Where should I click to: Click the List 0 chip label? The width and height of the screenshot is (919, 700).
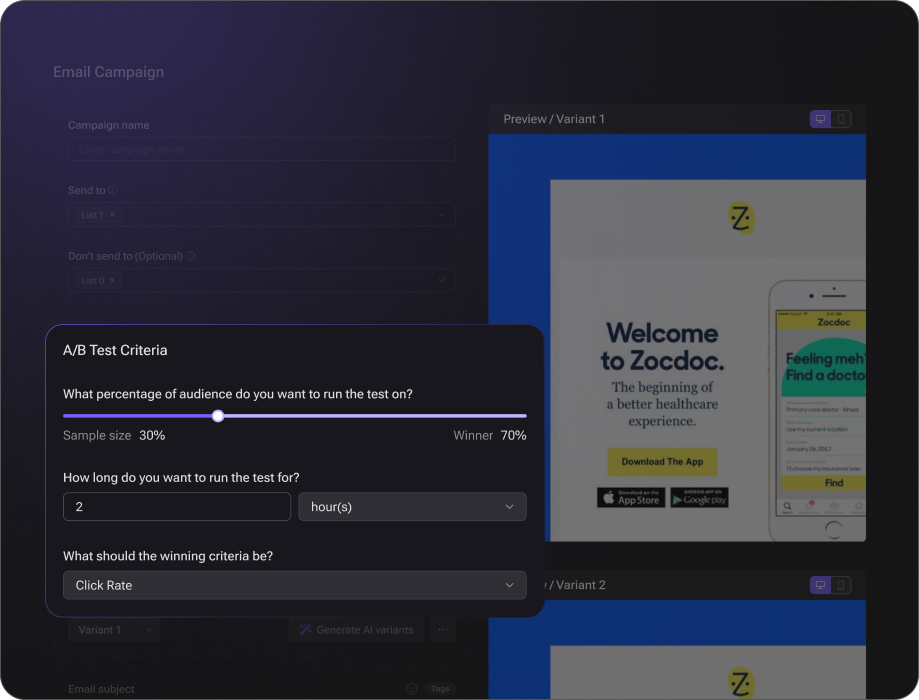click(93, 280)
